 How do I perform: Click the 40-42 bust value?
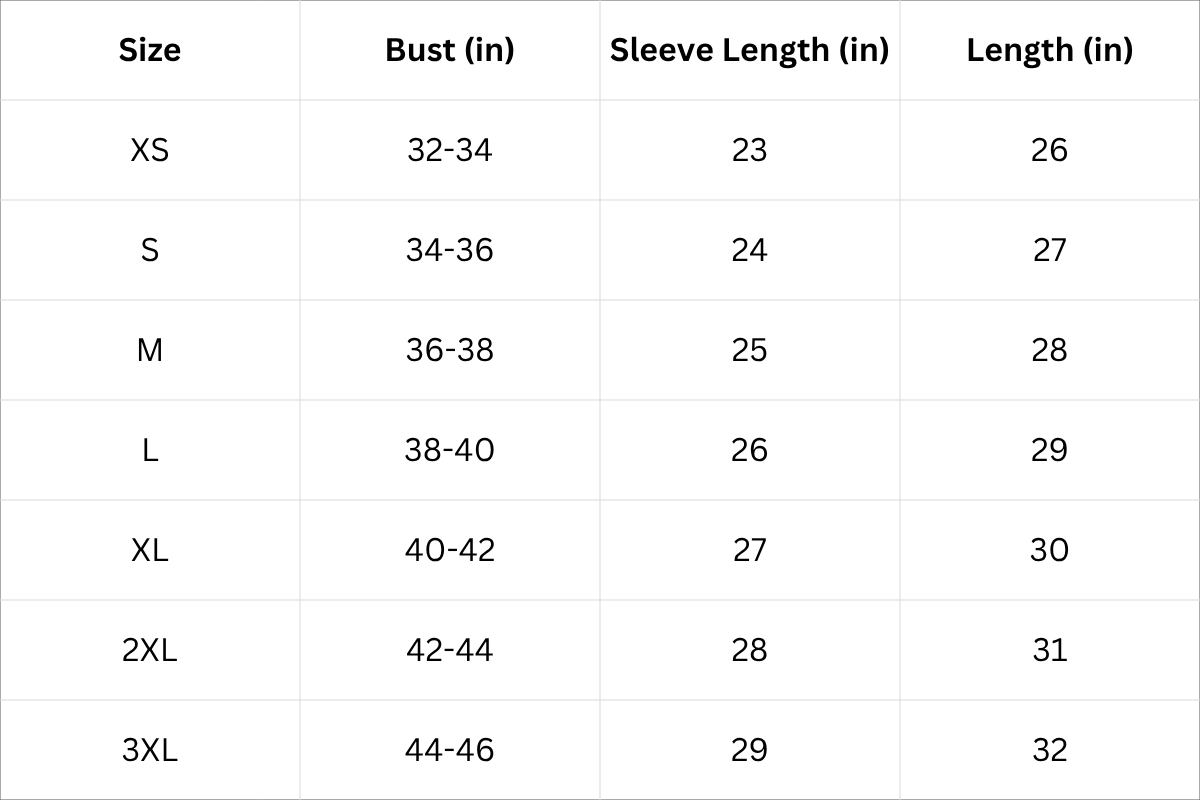pos(450,550)
